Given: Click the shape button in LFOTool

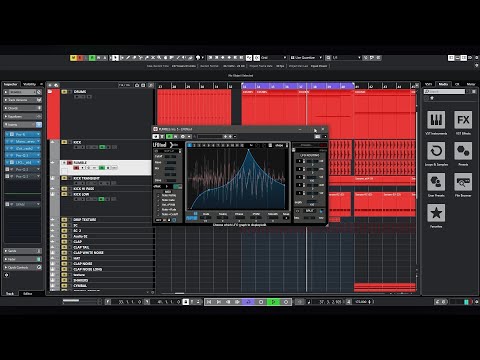Looking at the screenshot, I should click(279, 145).
